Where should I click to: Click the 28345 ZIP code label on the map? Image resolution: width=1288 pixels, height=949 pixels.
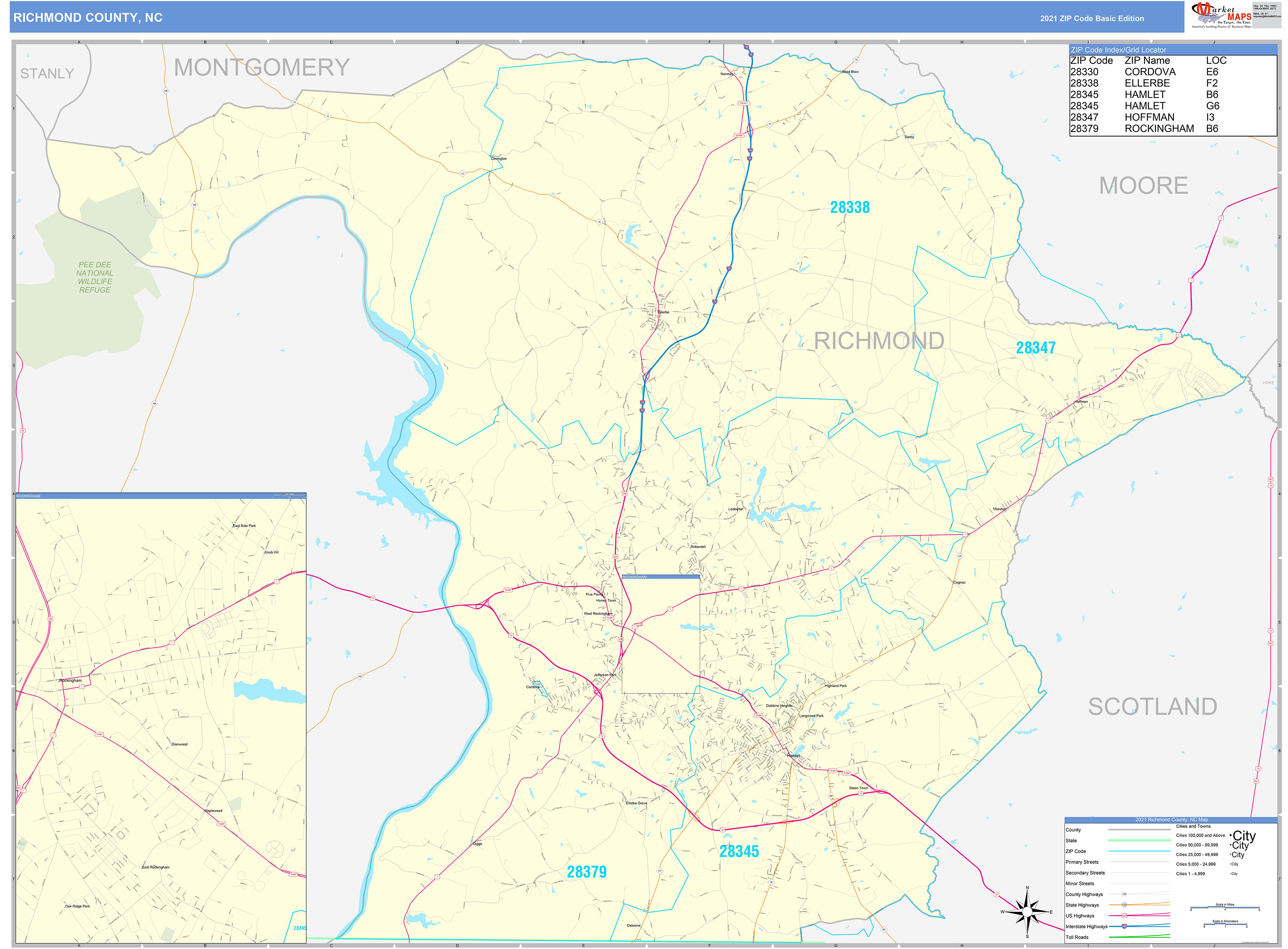739,851
